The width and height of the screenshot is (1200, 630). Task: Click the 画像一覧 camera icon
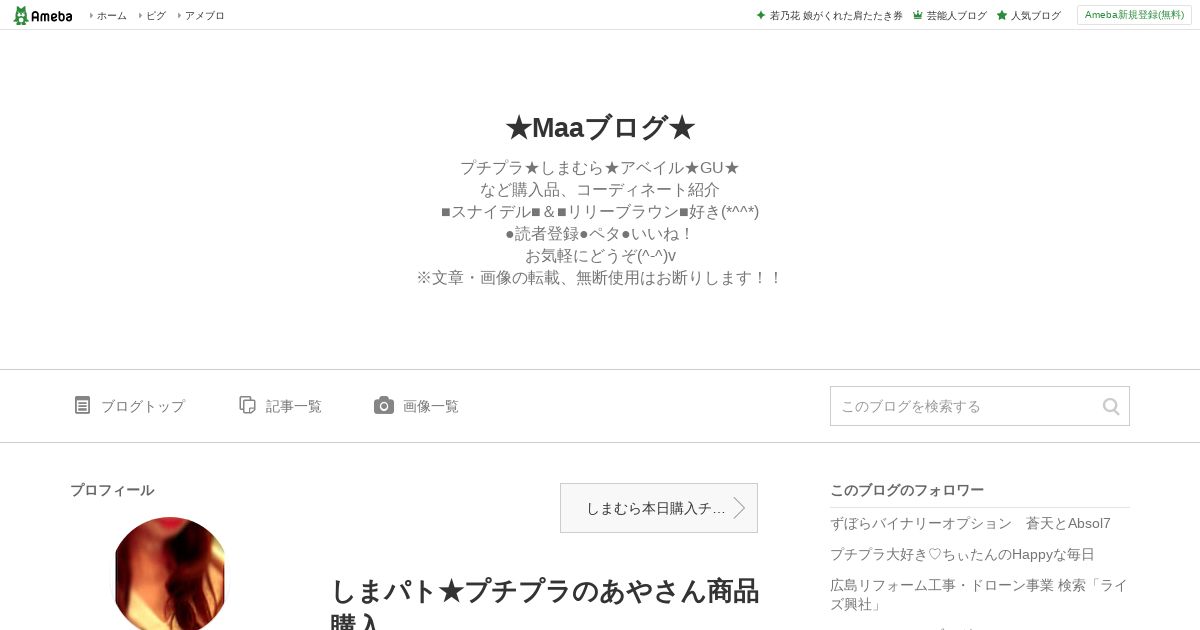tap(384, 405)
